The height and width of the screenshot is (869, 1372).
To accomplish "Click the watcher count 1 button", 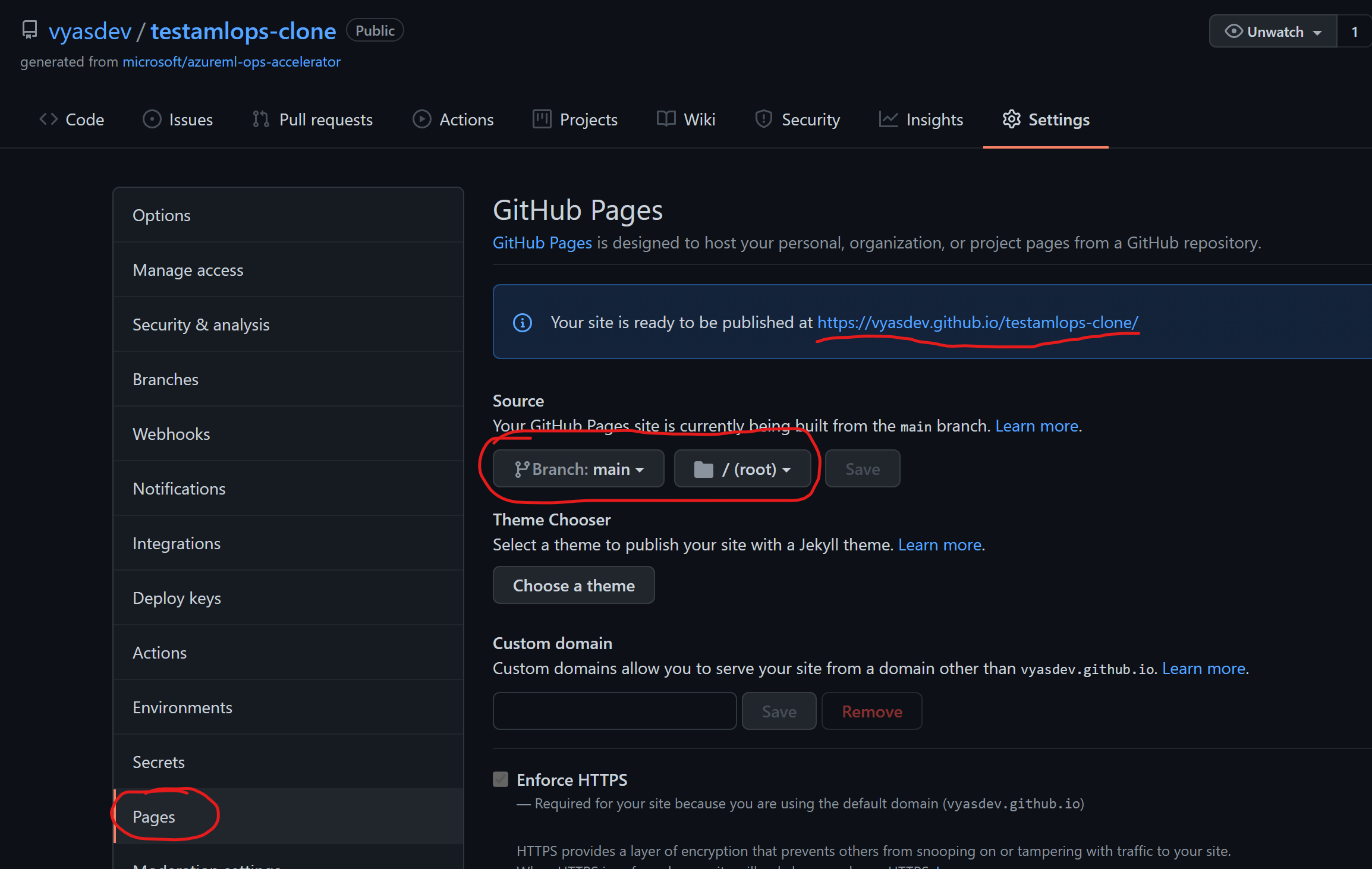I will (x=1355, y=32).
